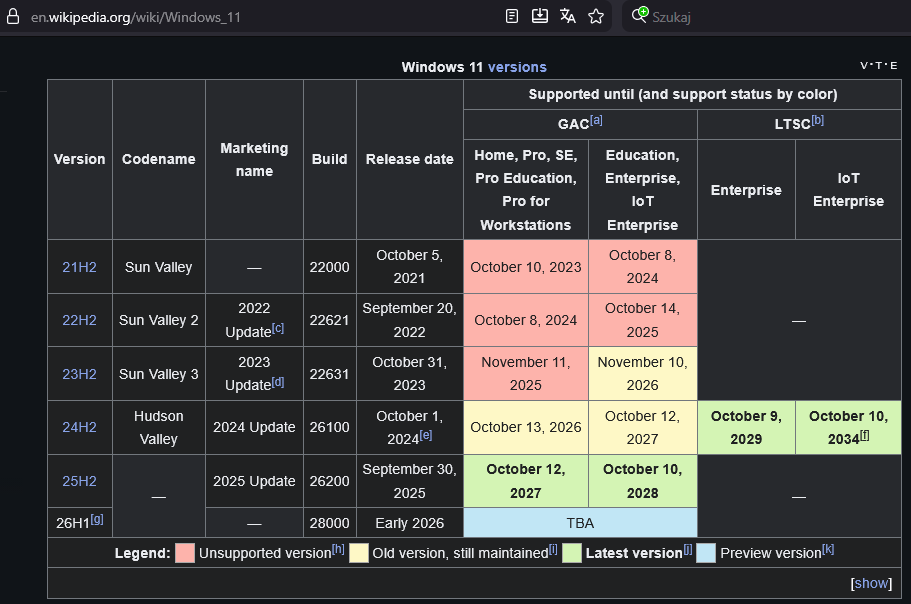Viewport: 911px width, 604px height.
Task: Click the red Unsupported version legend swatch
Action: pos(184,553)
